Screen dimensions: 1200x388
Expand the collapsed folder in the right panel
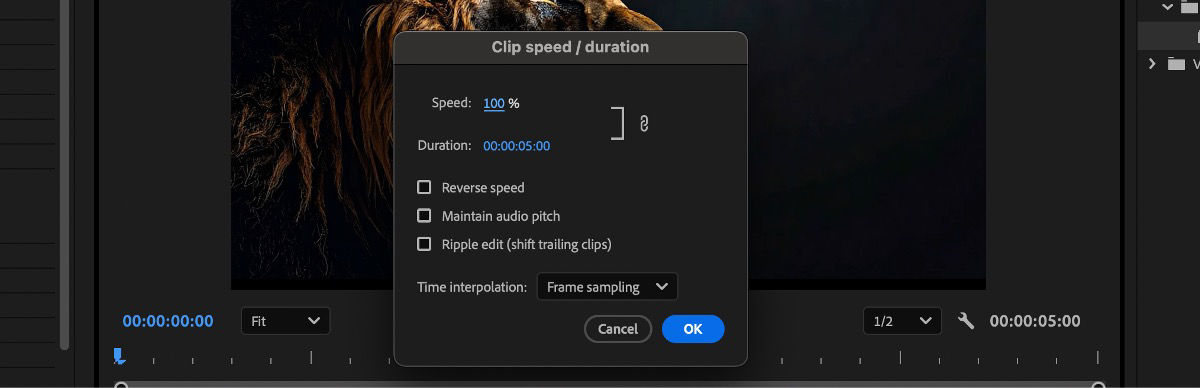tap(1153, 64)
